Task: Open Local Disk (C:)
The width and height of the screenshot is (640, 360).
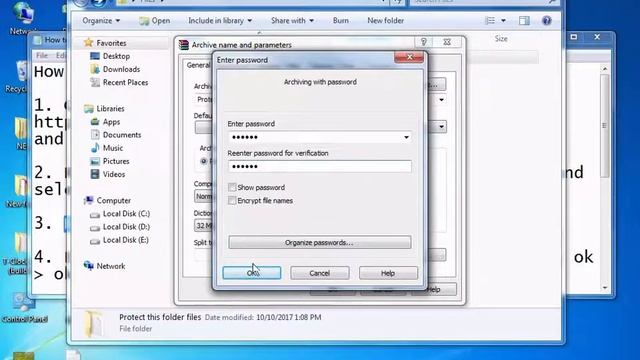Action: point(126,213)
